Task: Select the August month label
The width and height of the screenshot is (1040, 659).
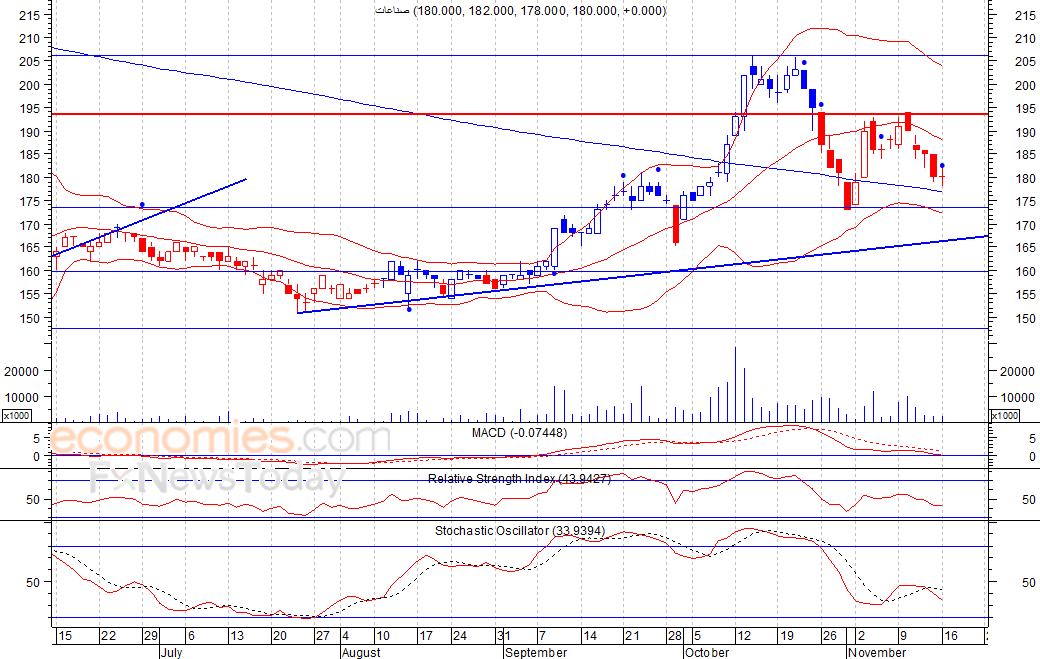Action: [x=360, y=652]
